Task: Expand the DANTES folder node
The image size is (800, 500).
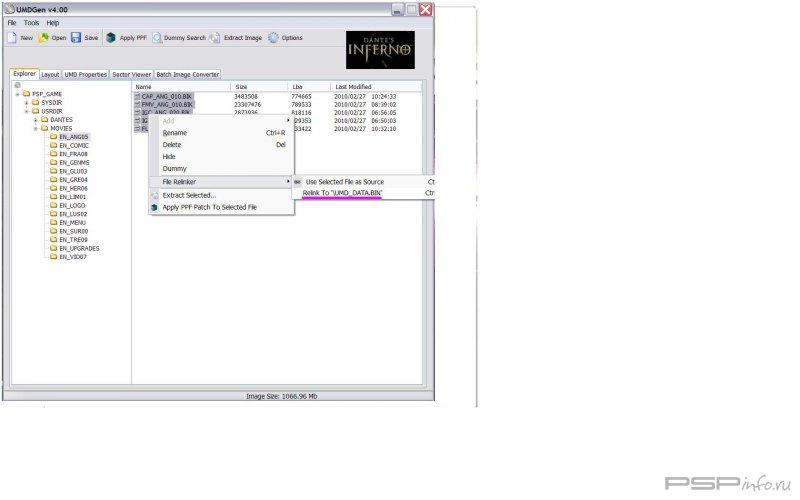Action: point(36,120)
